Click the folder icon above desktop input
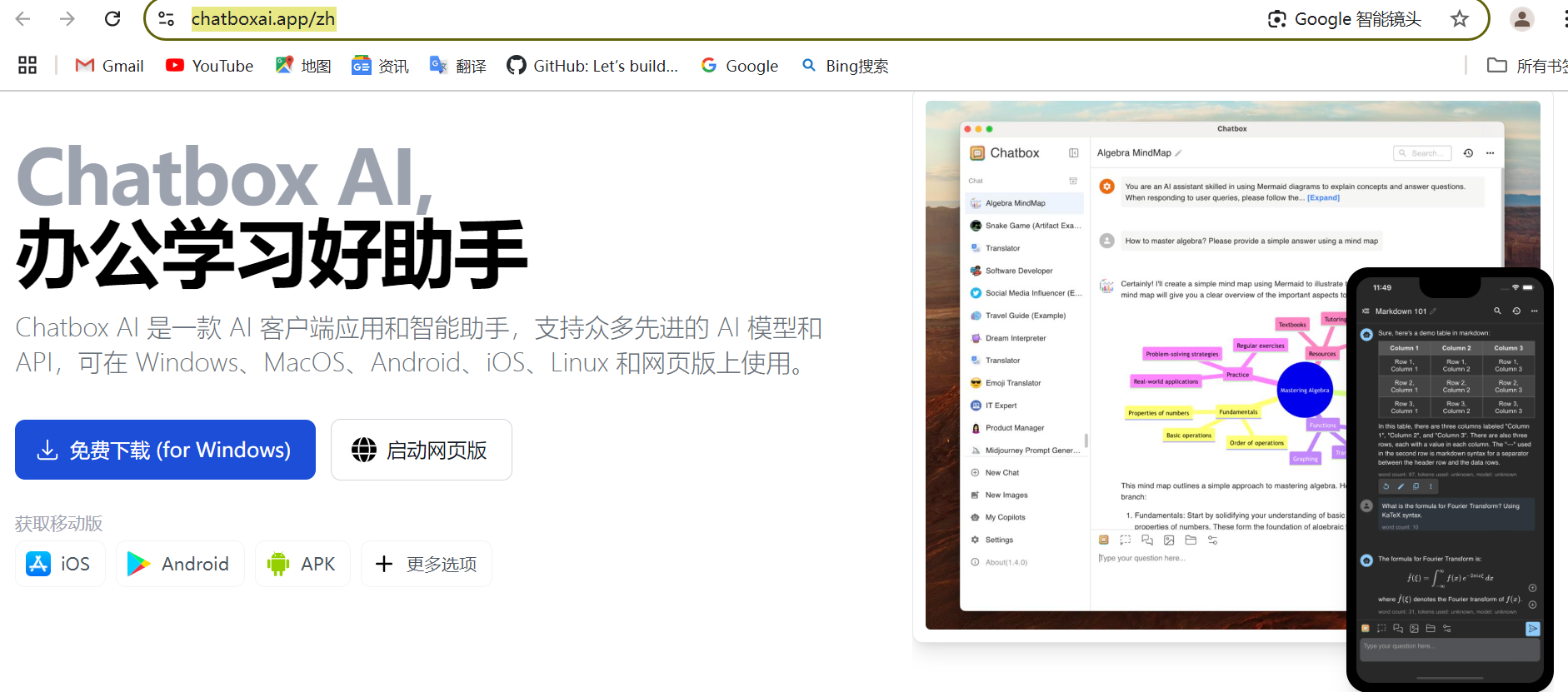The width and height of the screenshot is (1568, 692). (1191, 540)
